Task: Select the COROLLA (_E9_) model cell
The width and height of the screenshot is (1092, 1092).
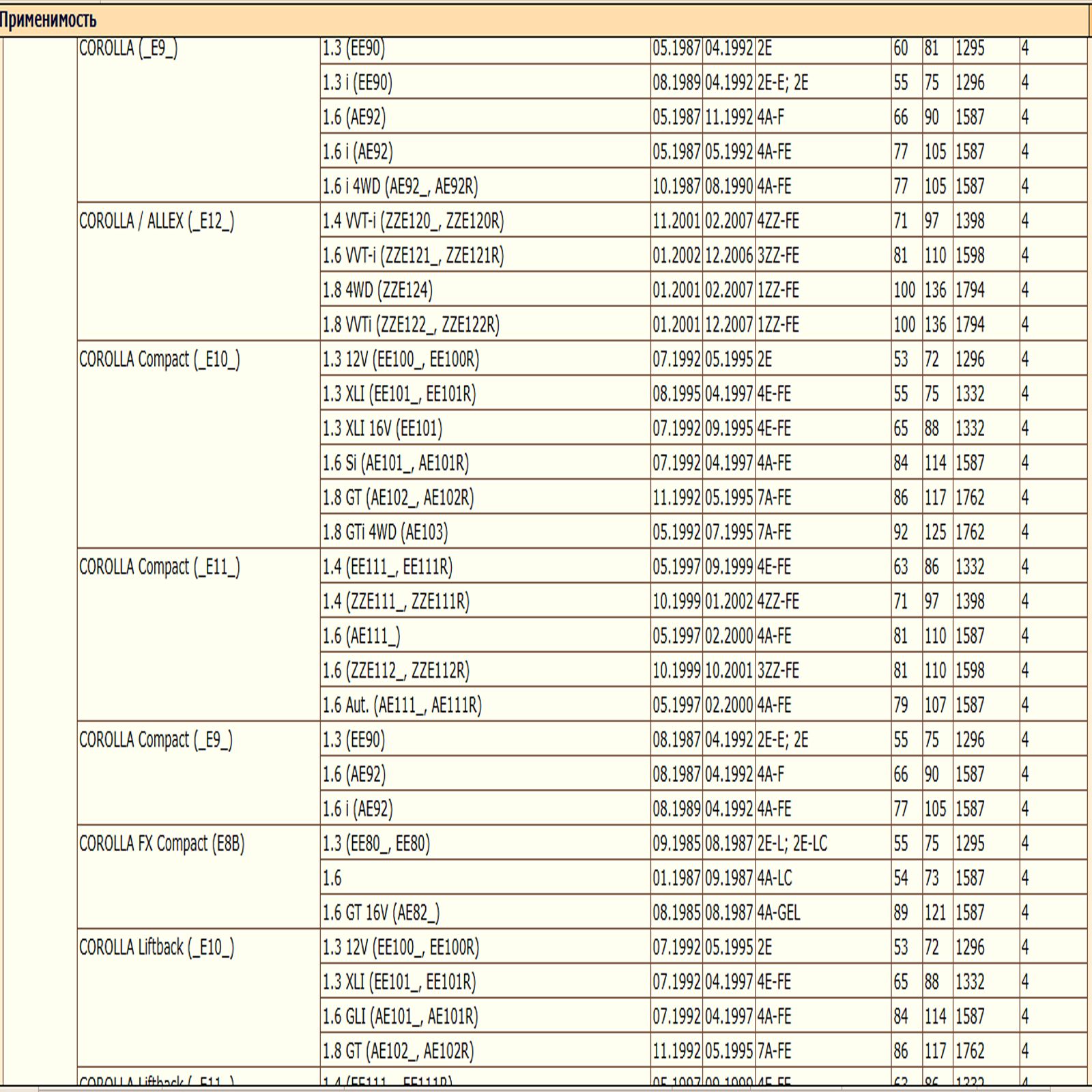Action: click(x=128, y=48)
